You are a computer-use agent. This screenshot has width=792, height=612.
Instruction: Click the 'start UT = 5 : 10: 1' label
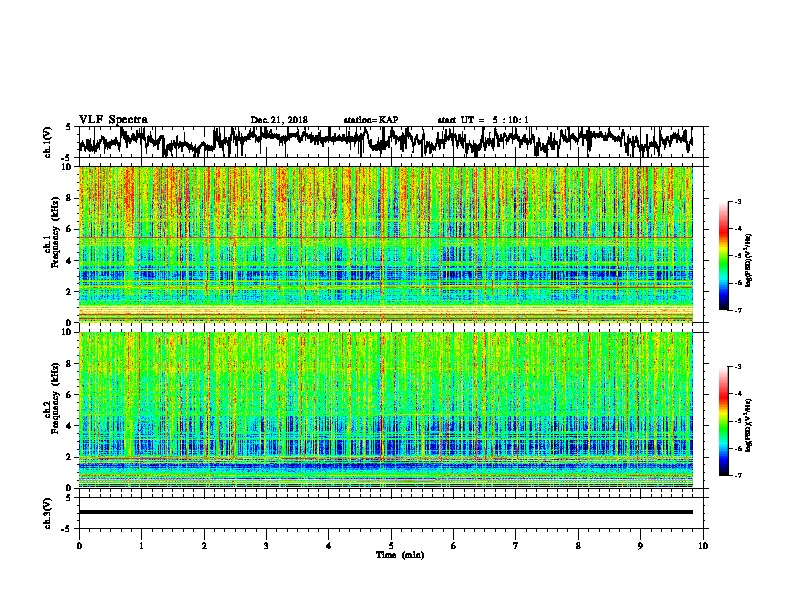pos(483,120)
